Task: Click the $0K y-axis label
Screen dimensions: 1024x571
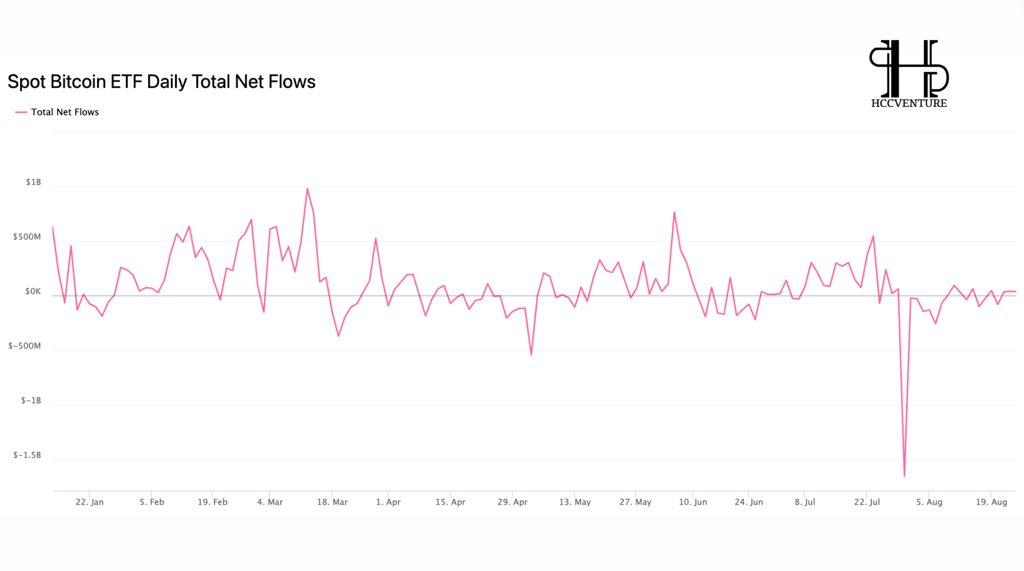Action: 33,292
